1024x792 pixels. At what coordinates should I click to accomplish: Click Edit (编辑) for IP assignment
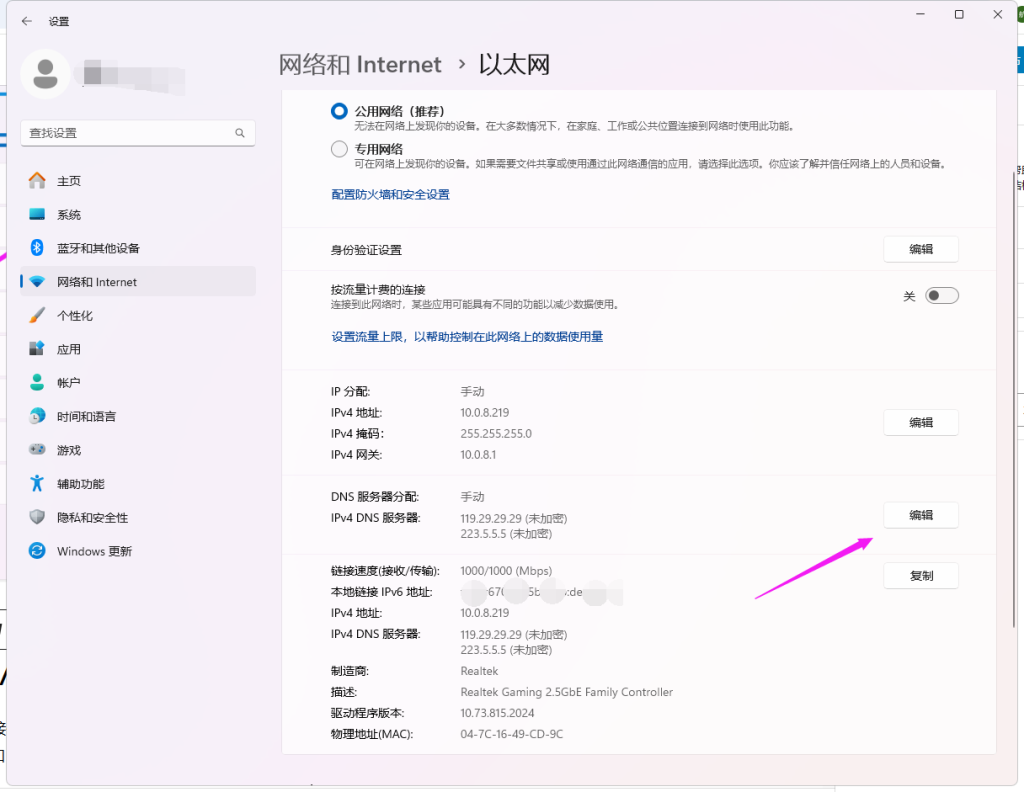tap(920, 423)
